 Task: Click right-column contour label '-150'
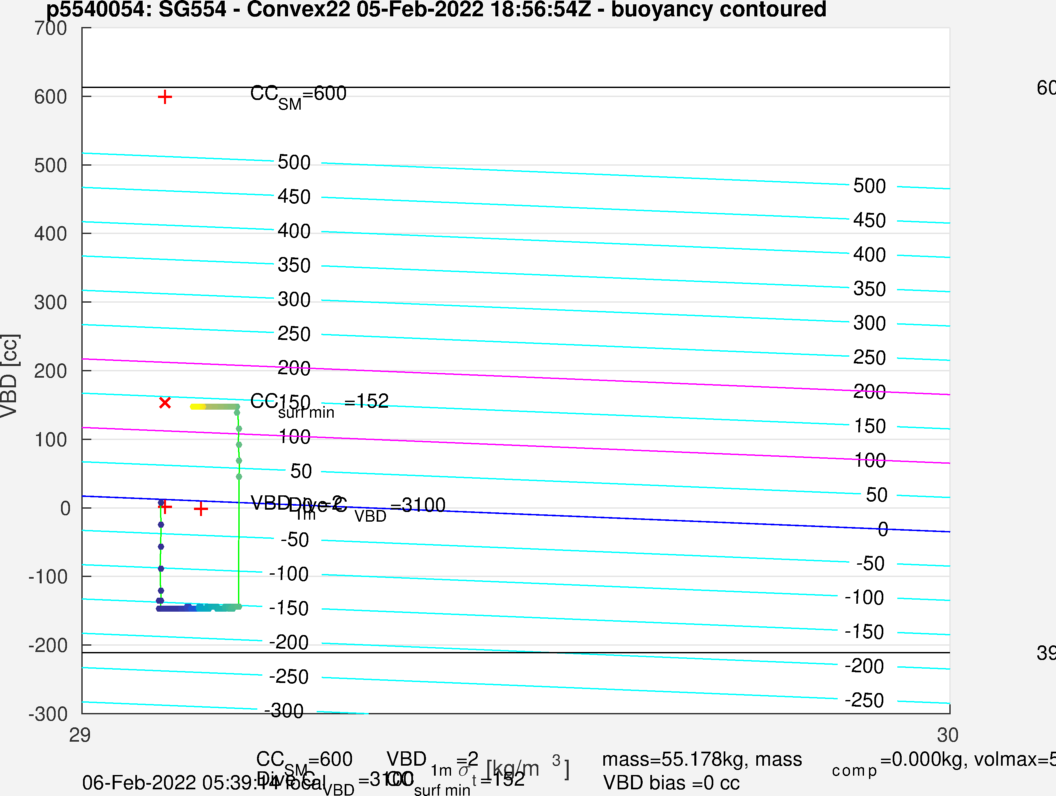(x=865, y=632)
